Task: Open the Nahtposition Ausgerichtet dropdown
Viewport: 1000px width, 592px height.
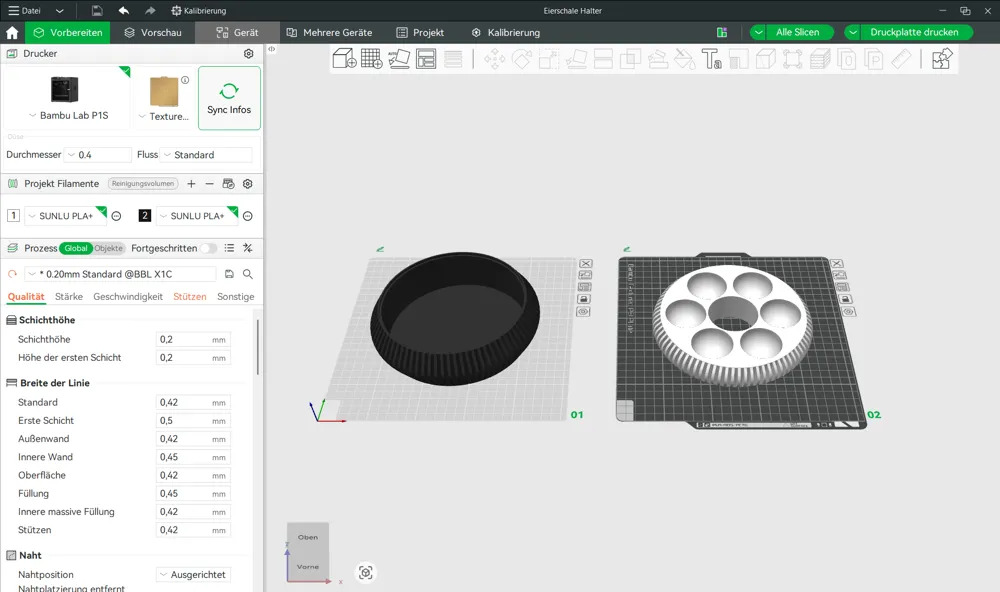Action: (193, 575)
